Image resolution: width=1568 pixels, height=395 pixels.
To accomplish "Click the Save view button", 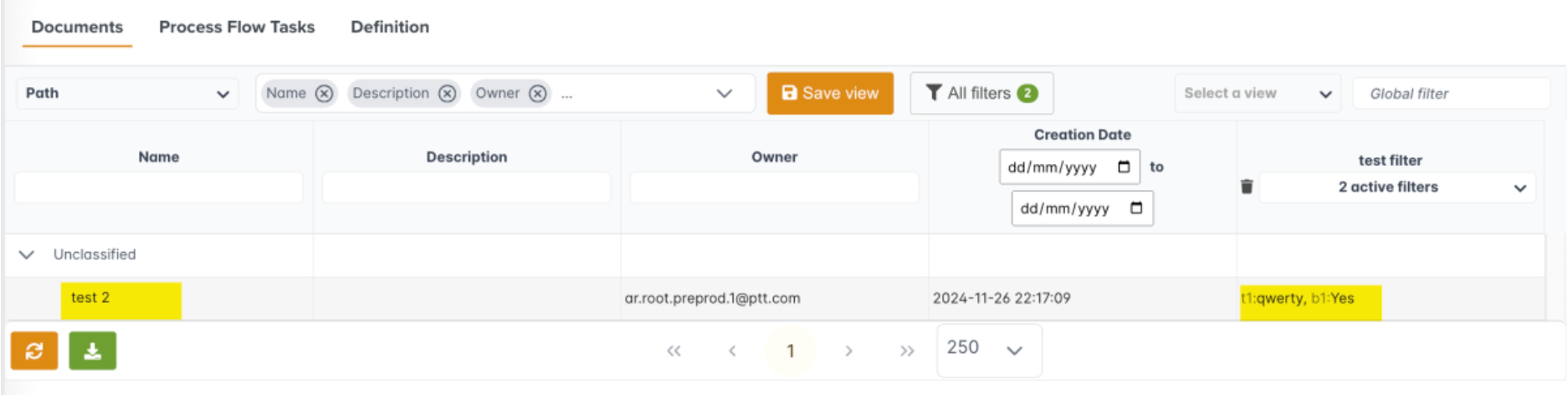I will click(x=830, y=93).
